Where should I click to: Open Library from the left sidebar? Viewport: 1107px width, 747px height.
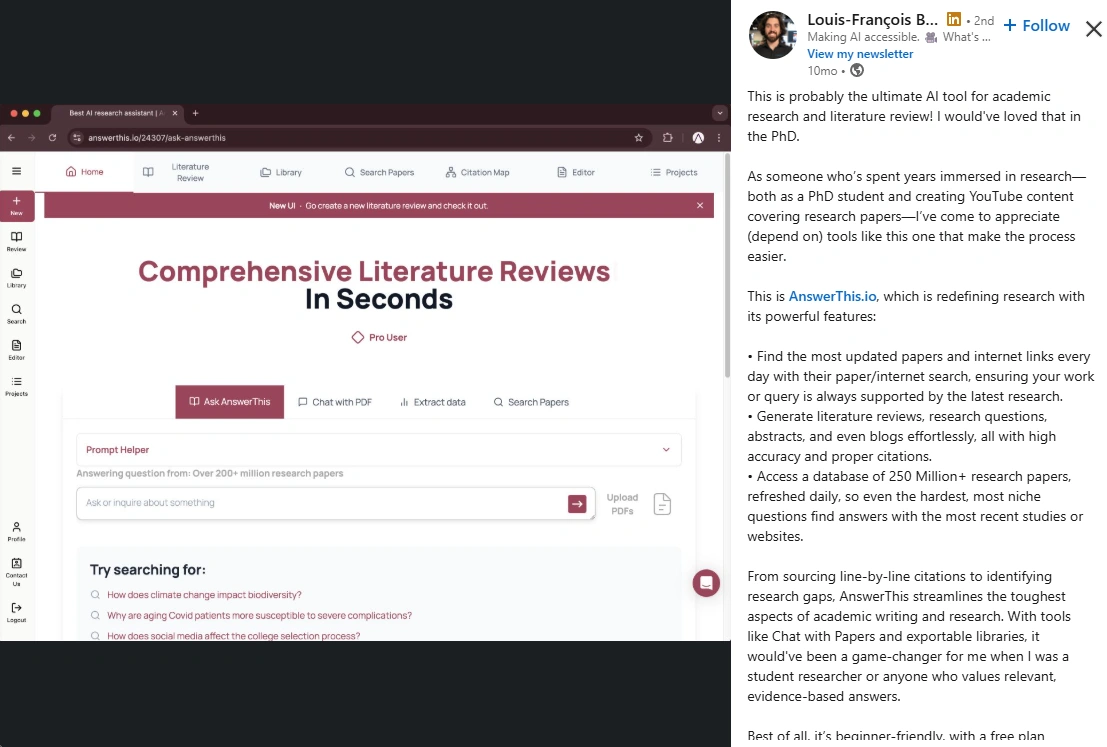16,277
